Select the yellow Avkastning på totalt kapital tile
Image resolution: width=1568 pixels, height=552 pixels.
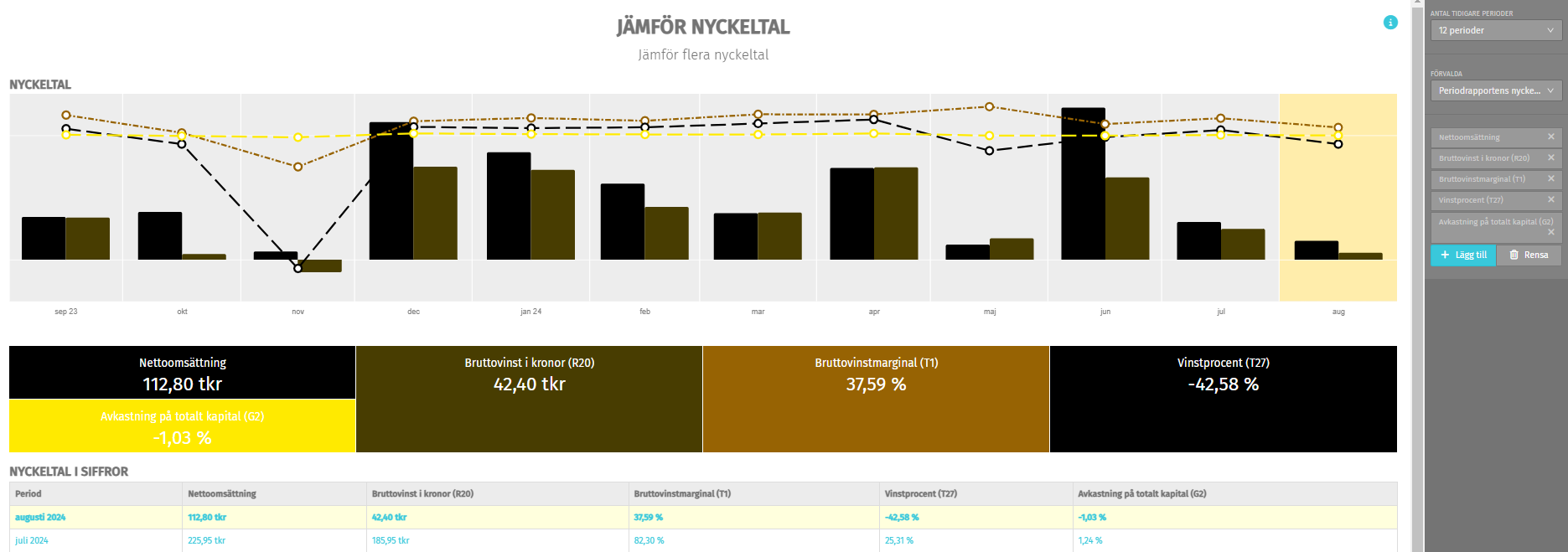point(183,426)
